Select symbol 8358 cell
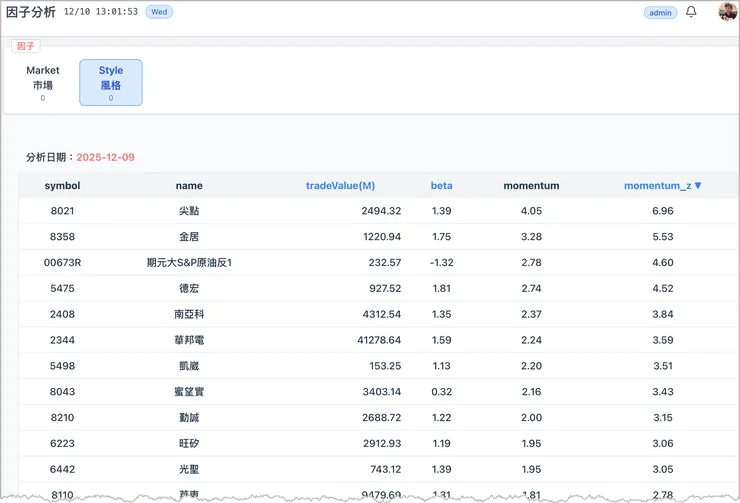This screenshot has width=740, height=503. tap(62, 237)
